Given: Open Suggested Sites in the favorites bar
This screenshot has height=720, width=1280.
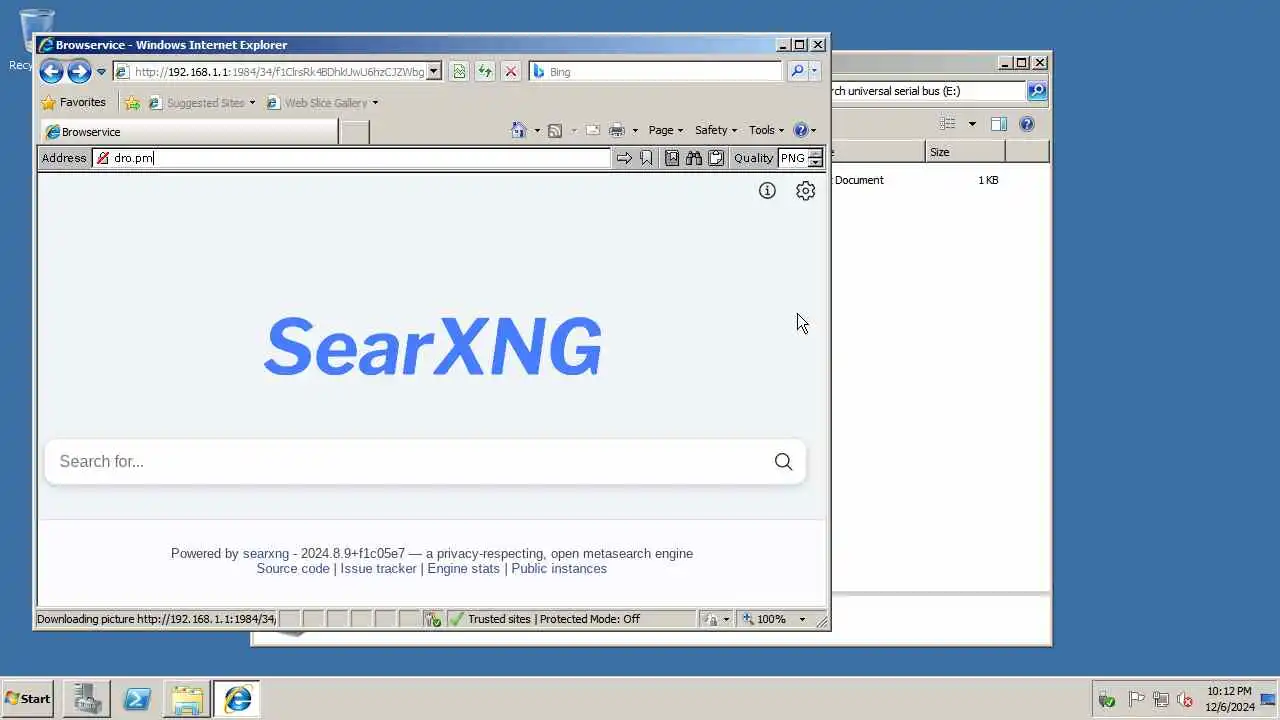Looking at the screenshot, I should [201, 102].
